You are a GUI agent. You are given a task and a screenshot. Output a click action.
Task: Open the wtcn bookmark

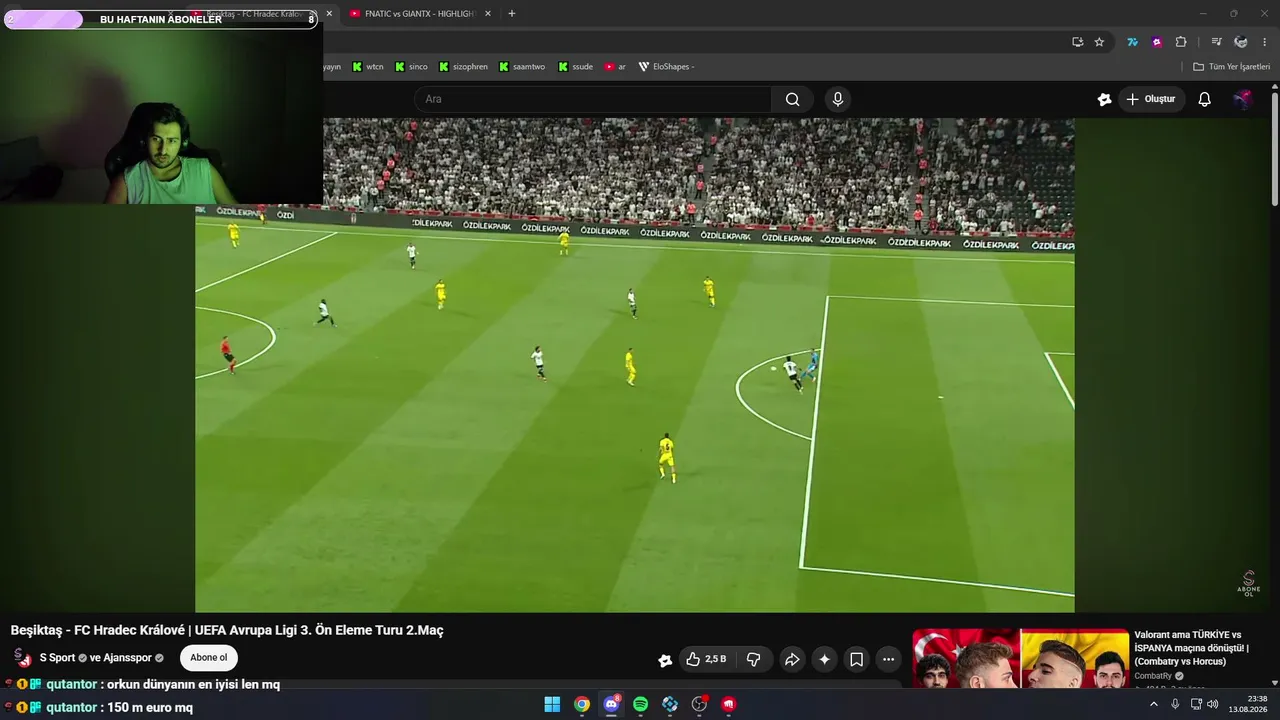(368, 67)
